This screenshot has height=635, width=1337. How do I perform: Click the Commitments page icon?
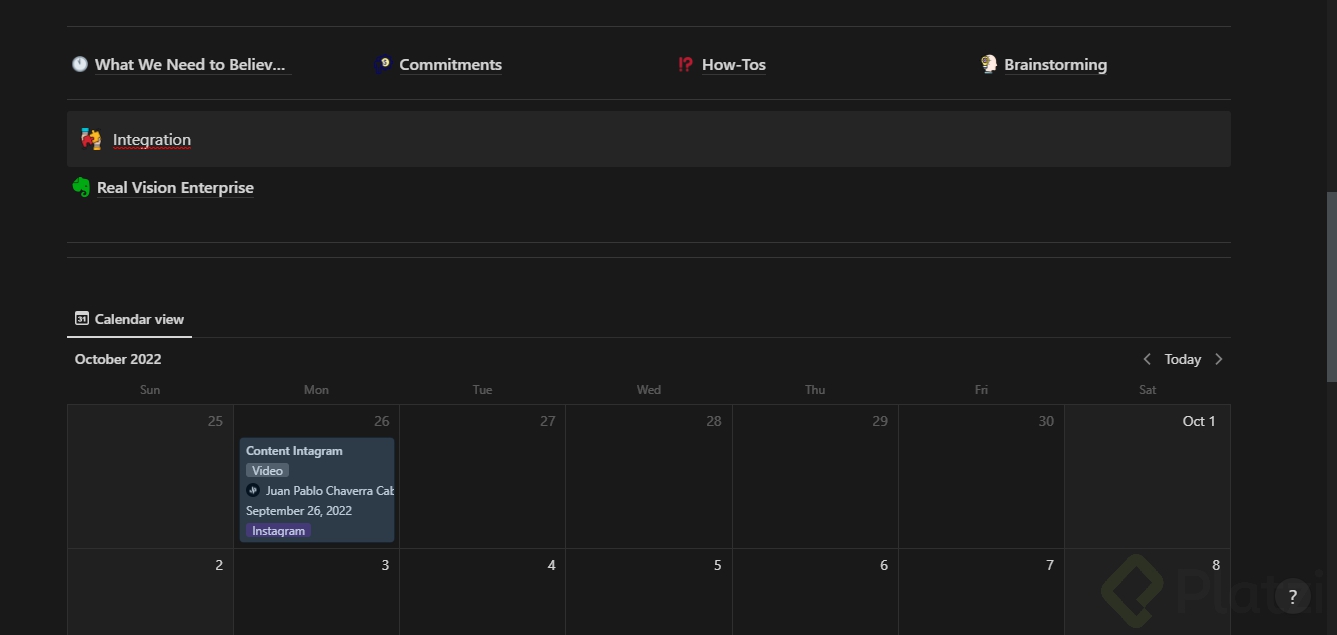pos(383,64)
